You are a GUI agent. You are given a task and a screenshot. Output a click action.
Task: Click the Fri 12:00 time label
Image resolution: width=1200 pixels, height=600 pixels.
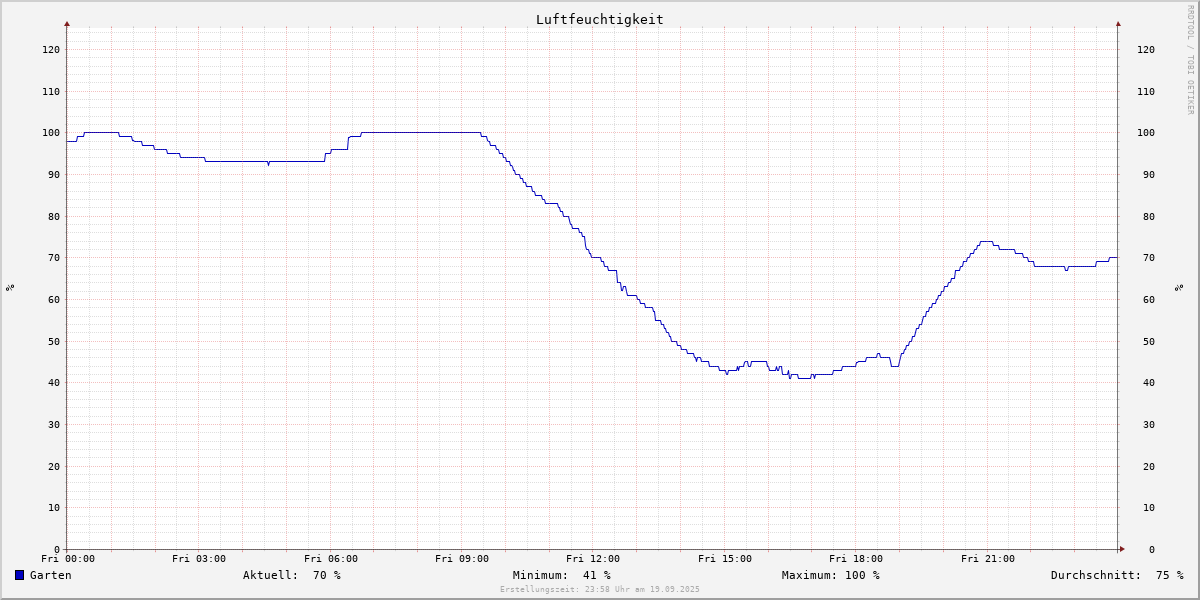pos(593,559)
